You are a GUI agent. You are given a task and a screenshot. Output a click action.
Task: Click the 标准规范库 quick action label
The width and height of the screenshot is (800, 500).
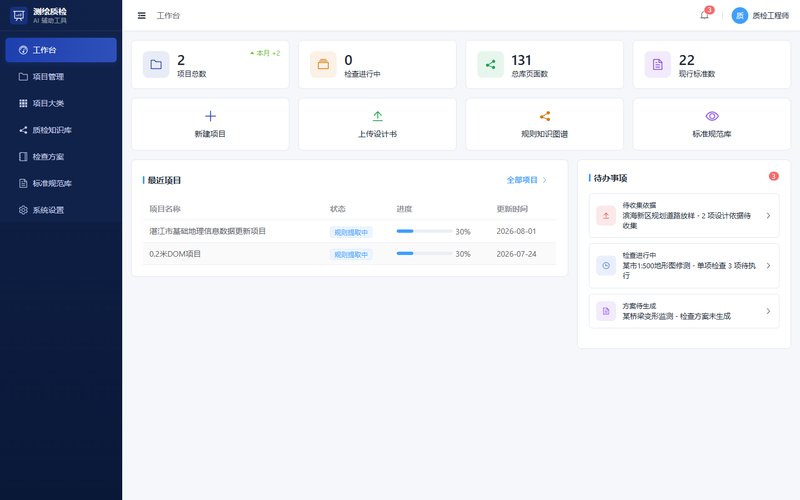pos(712,134)
